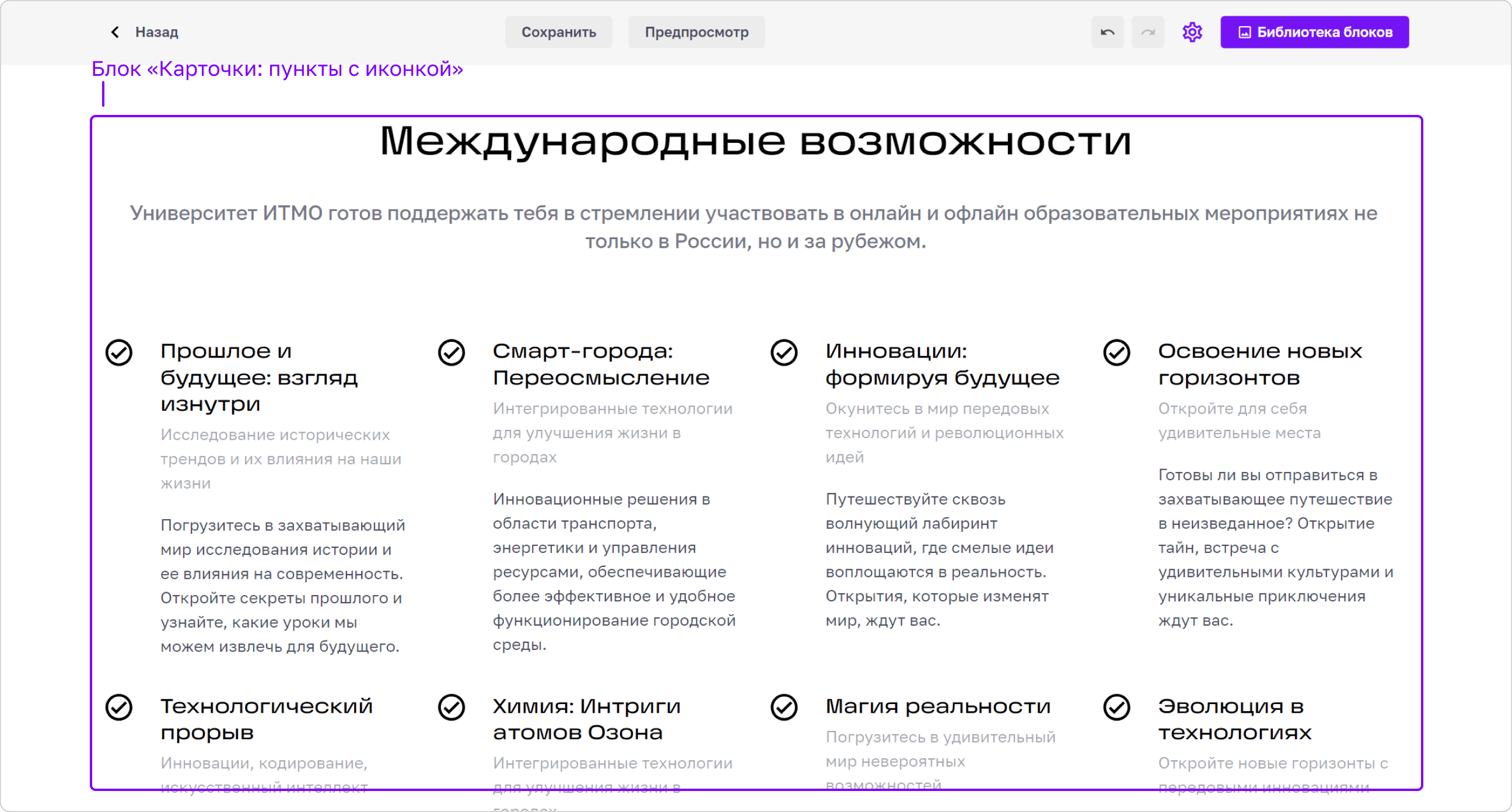Go back via the Назад link
This screenshot has width=1512, height=812.
[156, 32]
